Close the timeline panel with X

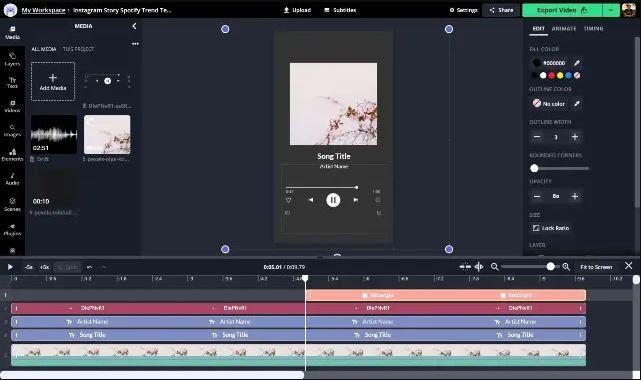coord(628,266)
